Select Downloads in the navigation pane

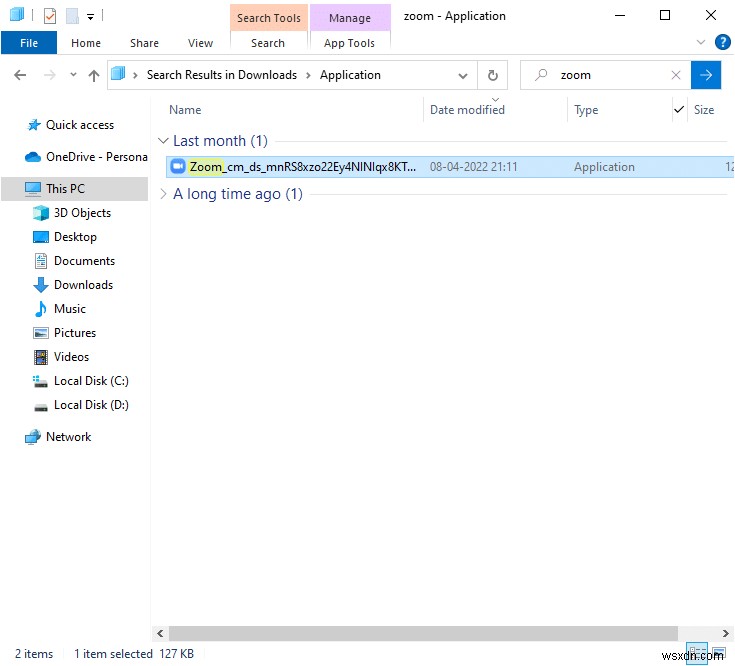(x=83, y=285)
